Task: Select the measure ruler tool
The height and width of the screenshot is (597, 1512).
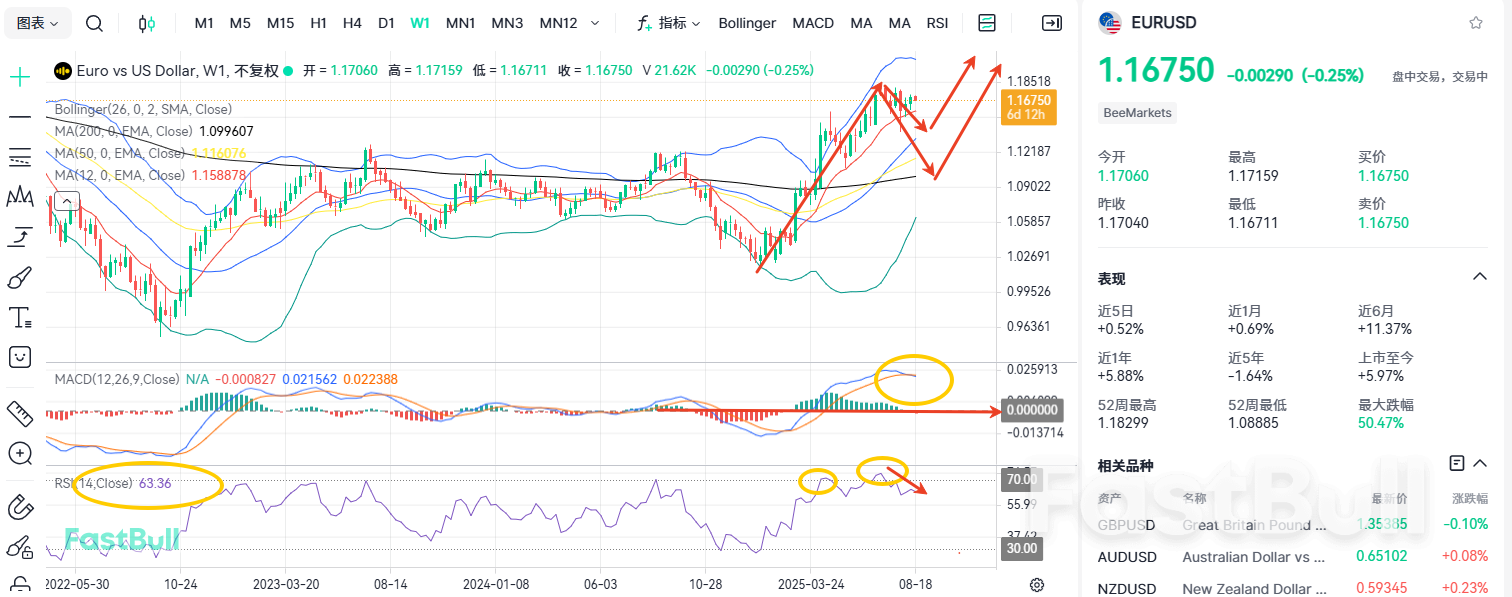Action: [20, 413]
